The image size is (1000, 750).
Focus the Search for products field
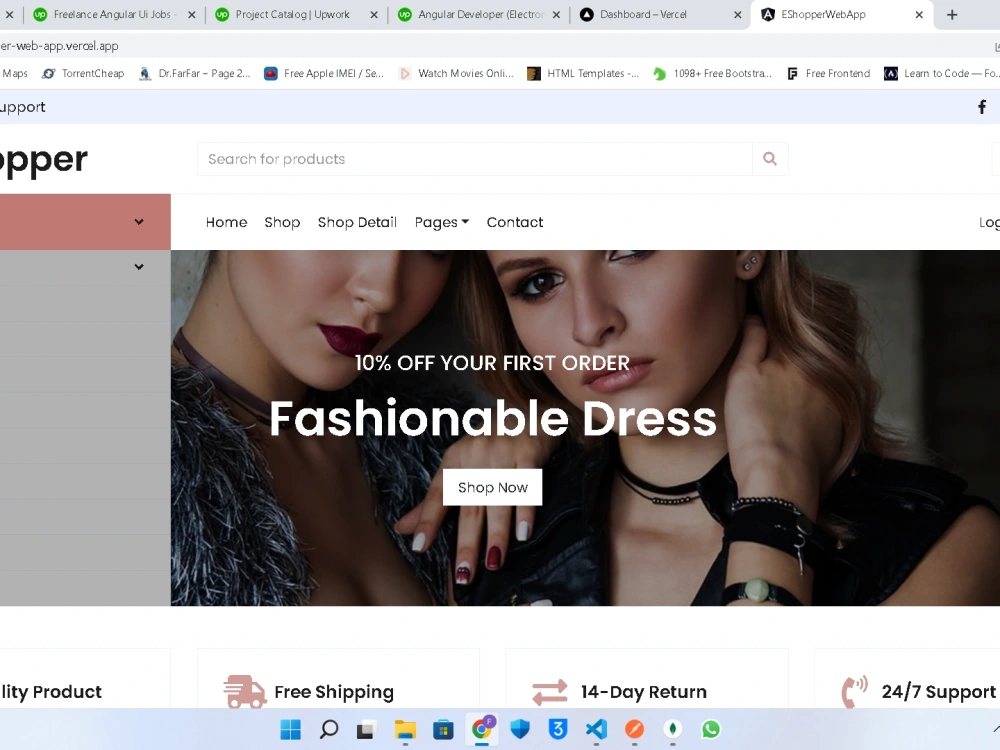pos(474,159)
